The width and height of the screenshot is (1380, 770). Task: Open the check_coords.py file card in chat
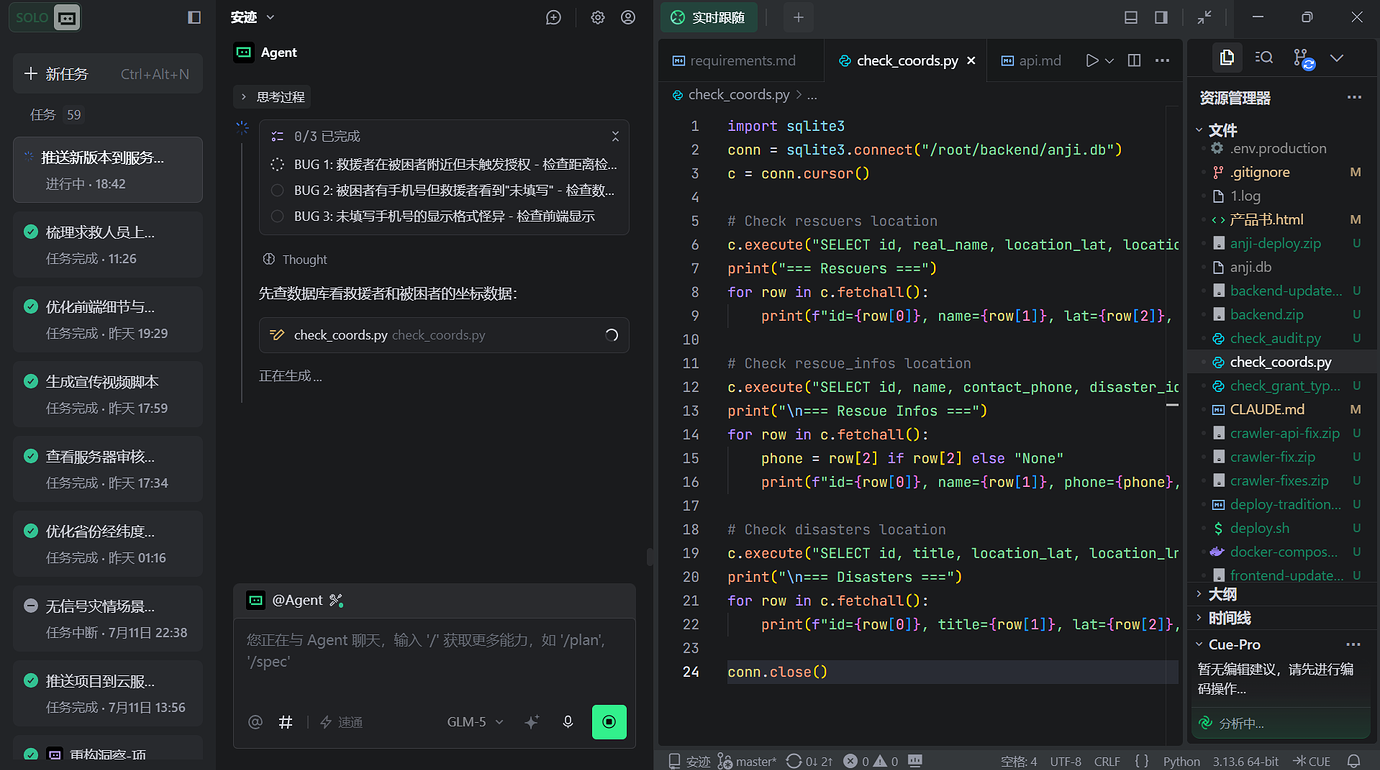[x=444, y=335]
